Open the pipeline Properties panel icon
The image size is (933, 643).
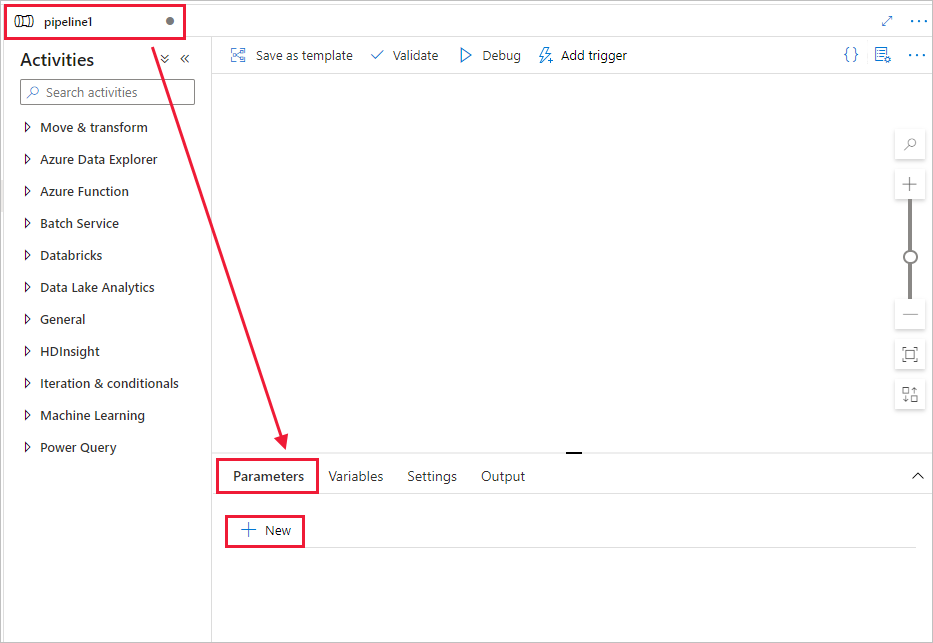point(882,55)
